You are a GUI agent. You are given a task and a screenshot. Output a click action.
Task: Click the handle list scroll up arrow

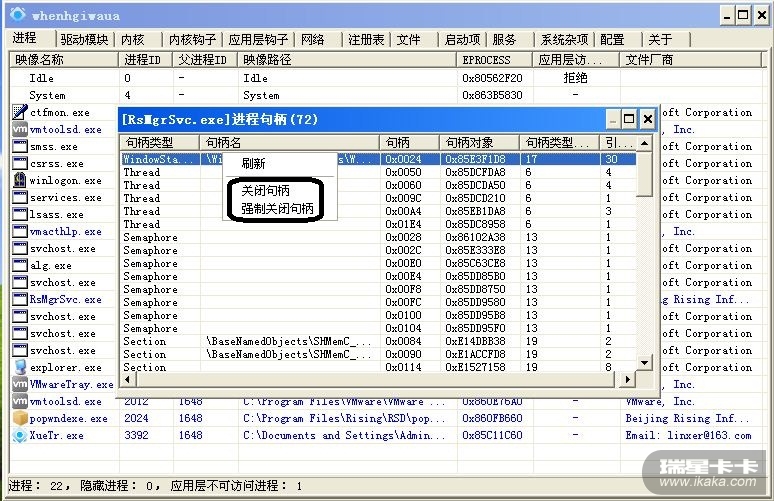tap(644, 144)
